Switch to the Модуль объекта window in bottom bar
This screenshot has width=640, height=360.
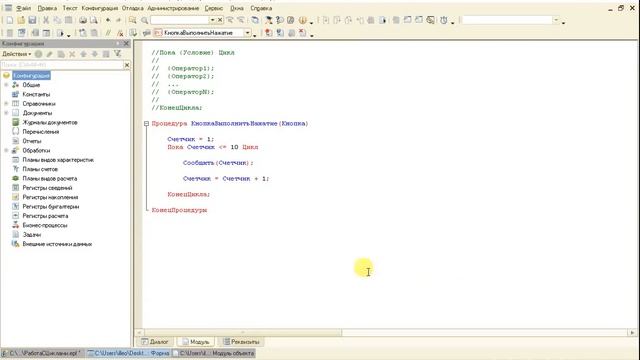coord(213,353)
